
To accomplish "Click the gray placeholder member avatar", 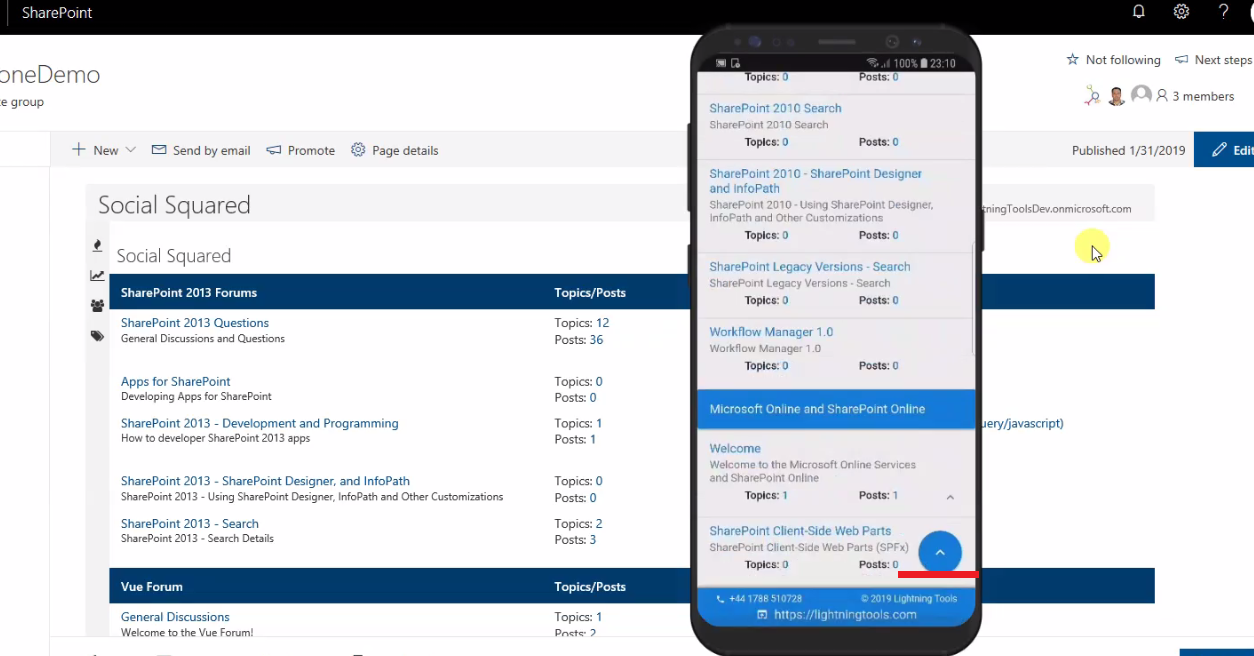I will coord(1141,95).
